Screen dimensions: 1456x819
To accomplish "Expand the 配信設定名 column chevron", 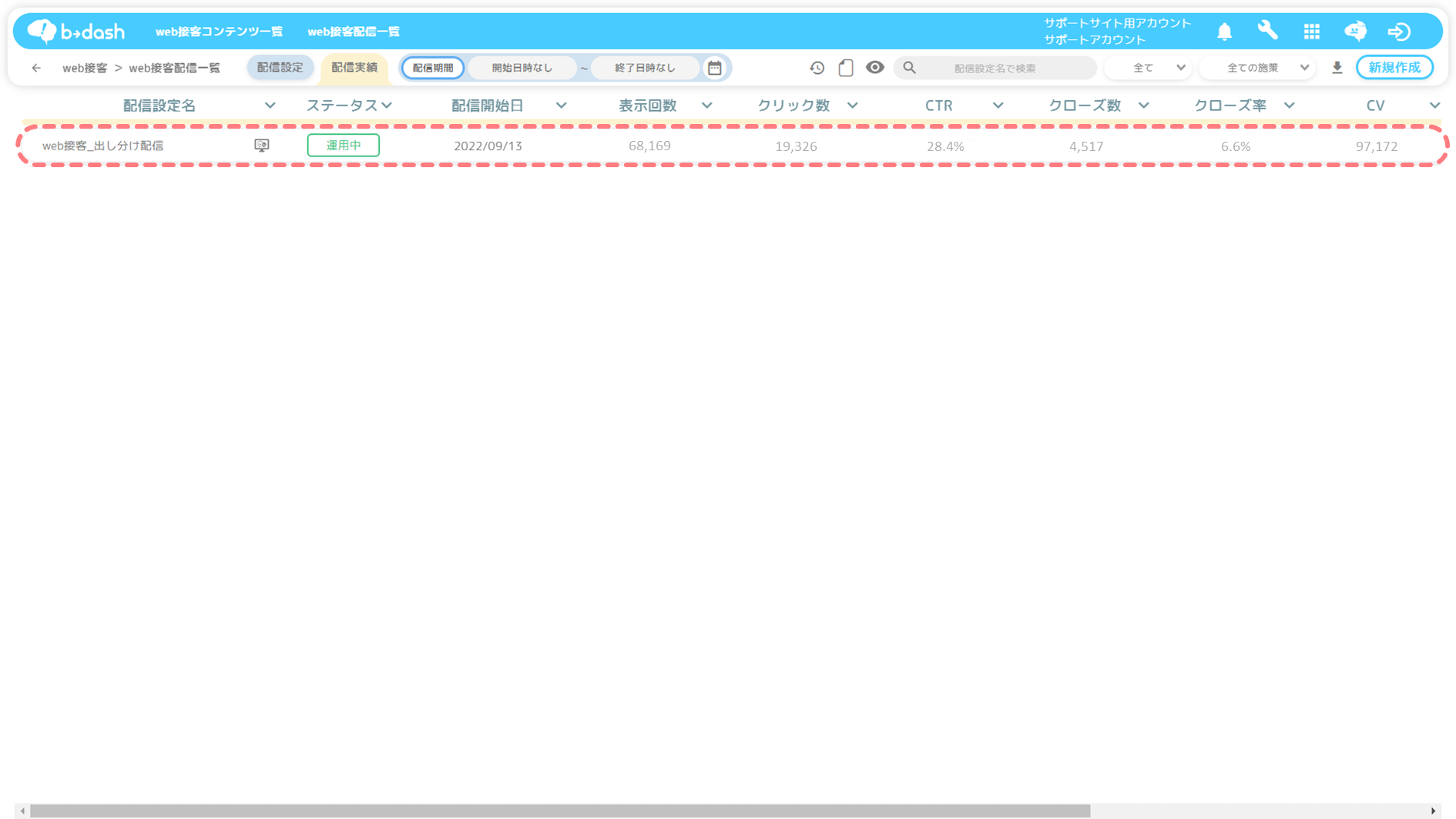I will tap(270, 106).
